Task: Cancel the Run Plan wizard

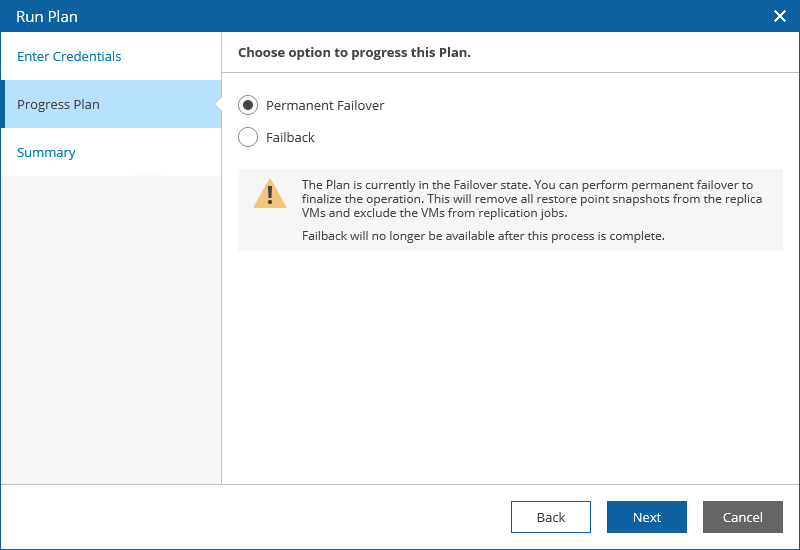Action: (742, 517)
